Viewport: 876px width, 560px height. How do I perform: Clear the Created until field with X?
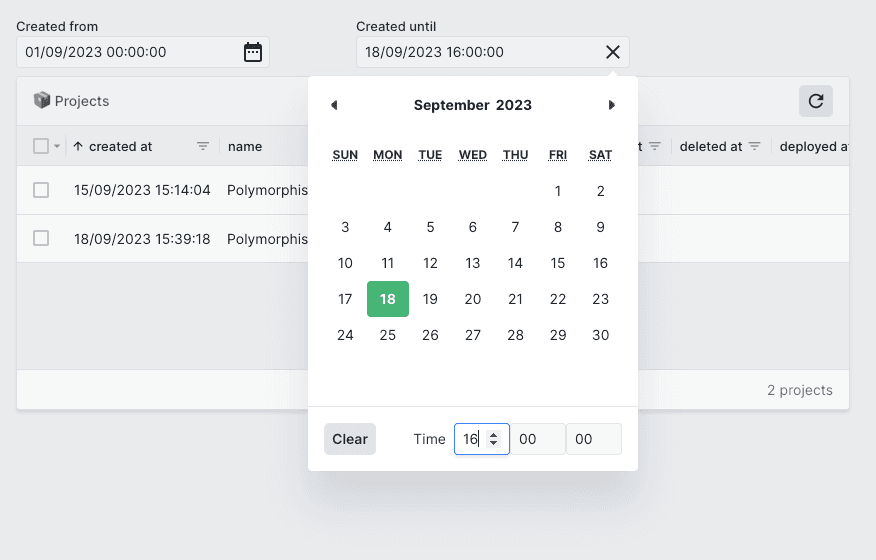tap(613, 52)
